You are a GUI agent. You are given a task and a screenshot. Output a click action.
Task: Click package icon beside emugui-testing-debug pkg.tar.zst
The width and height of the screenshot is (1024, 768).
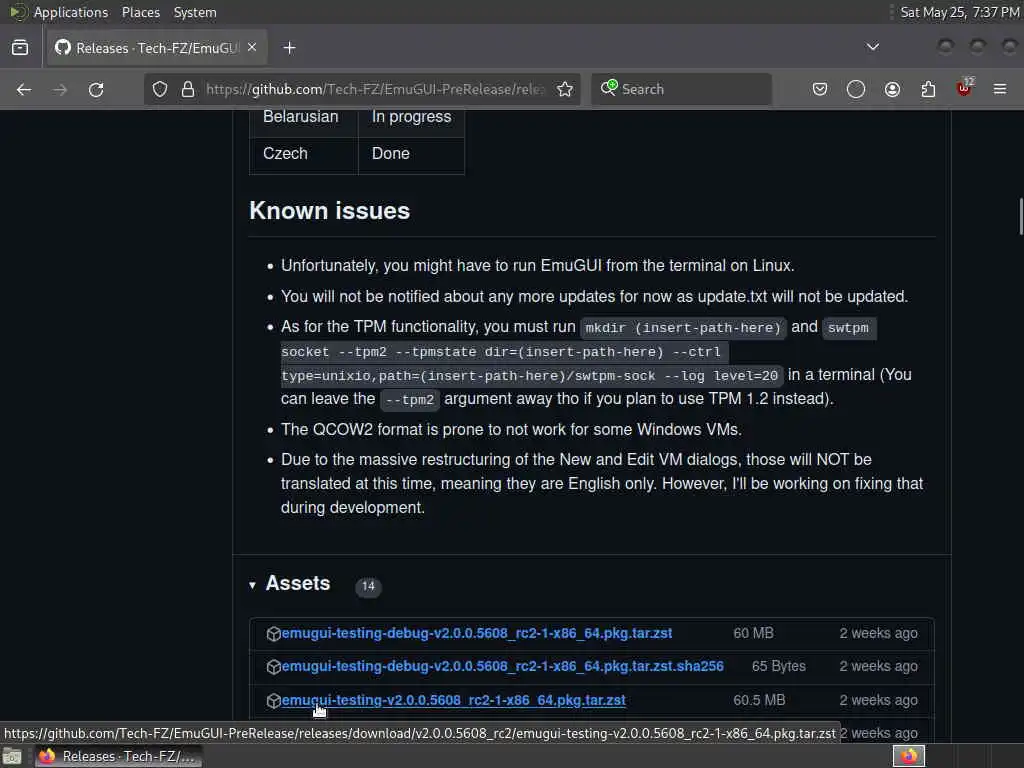click(274, 633)
